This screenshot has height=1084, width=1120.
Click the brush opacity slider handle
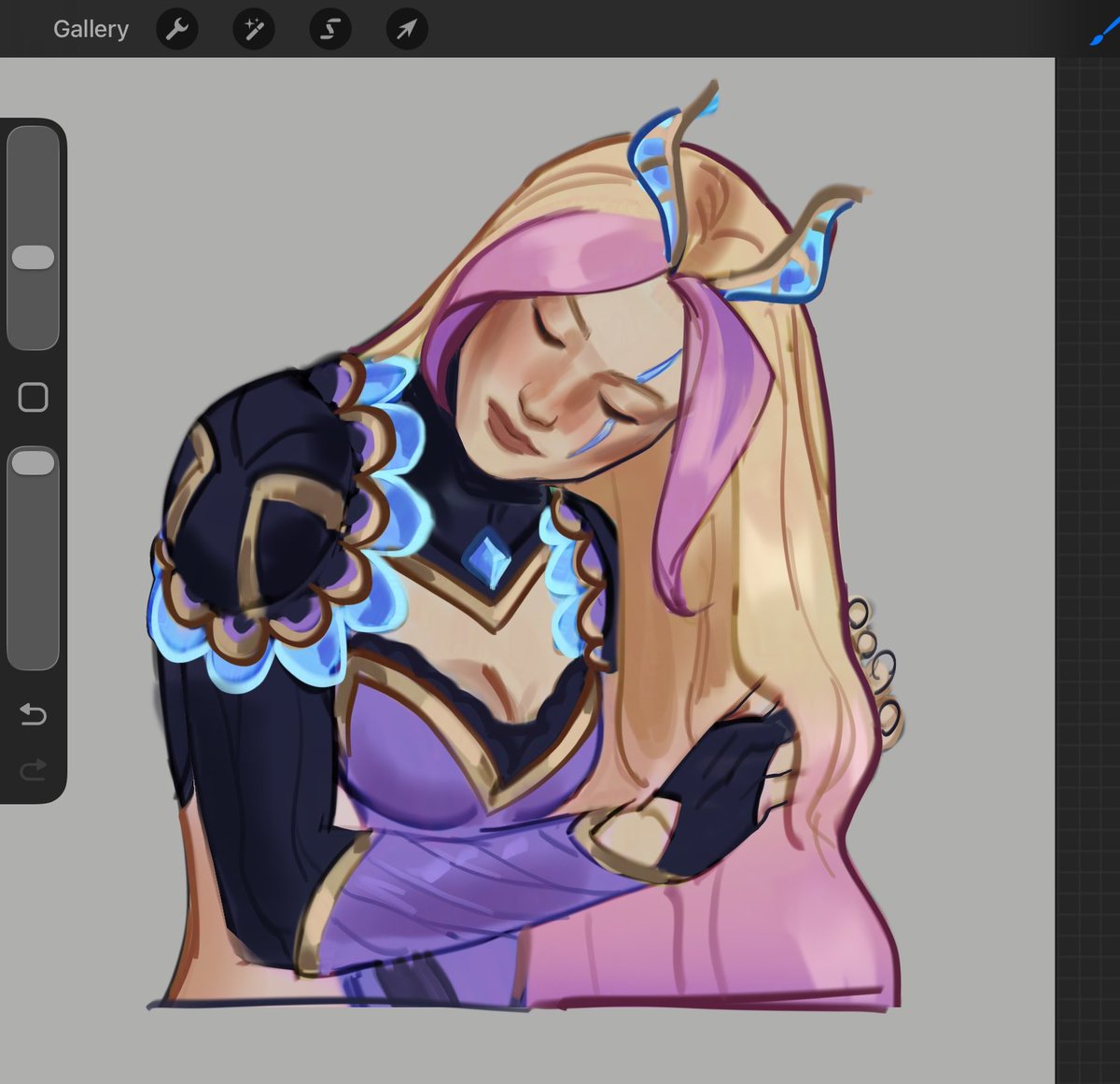[x=33, y=462]
